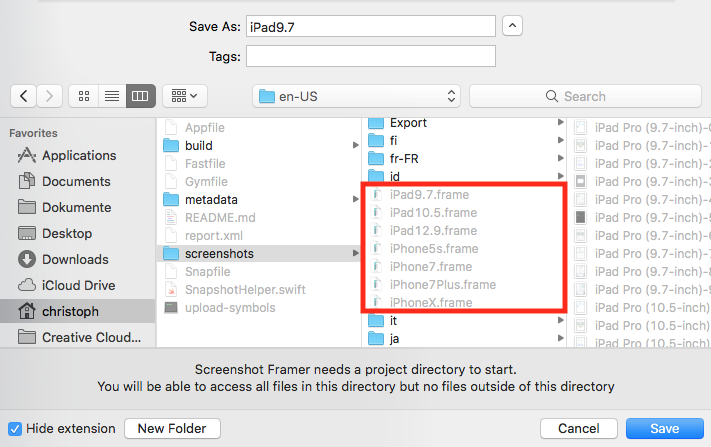Image resolution: width=711 pixels, height=447 pixels.
Task: Switch to icon view
Action: [x=84, y=96]
